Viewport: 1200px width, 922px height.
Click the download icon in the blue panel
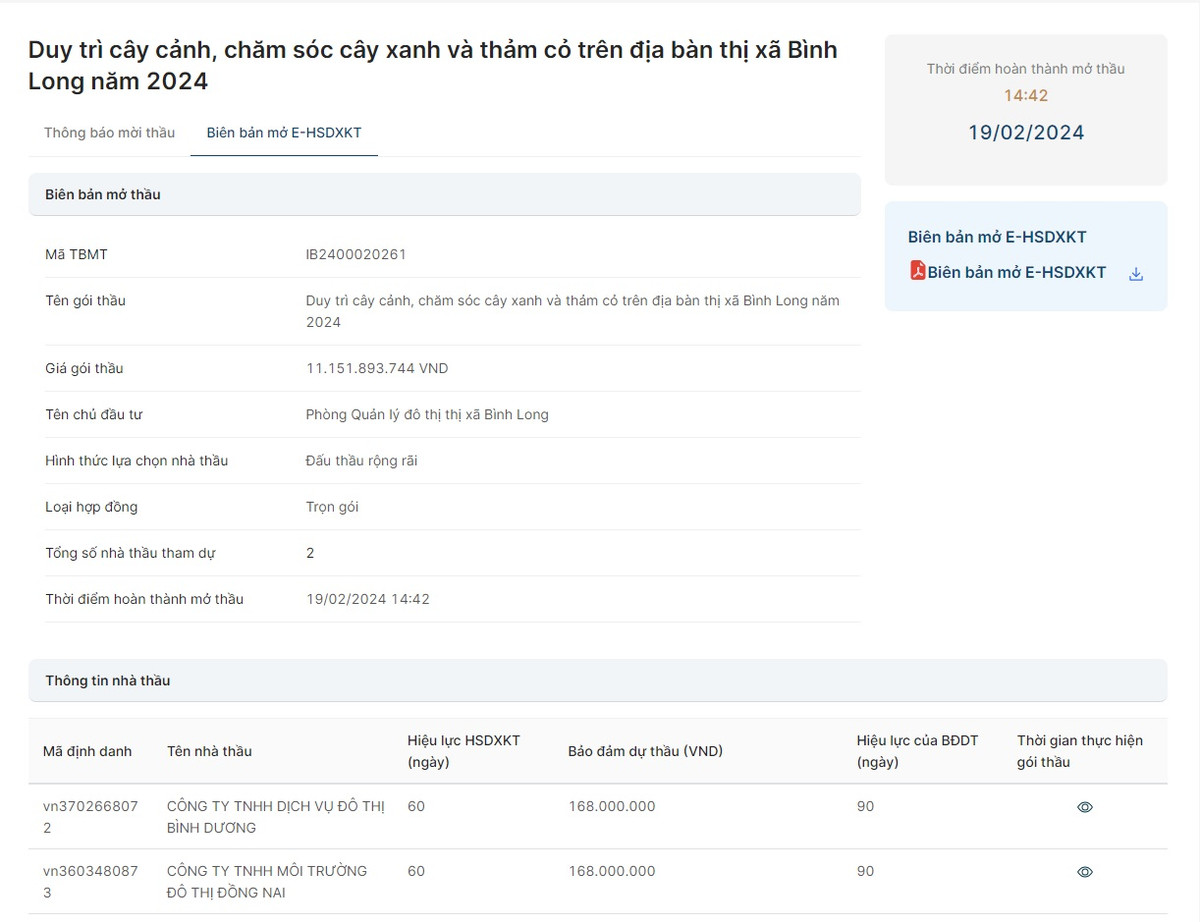point(1135,274)
